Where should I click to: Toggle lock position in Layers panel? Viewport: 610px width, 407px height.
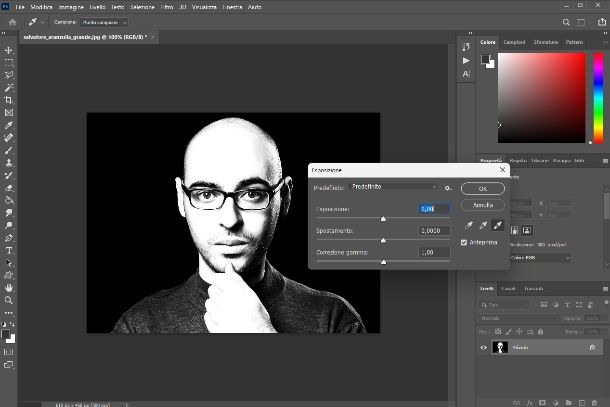point(519,332)
